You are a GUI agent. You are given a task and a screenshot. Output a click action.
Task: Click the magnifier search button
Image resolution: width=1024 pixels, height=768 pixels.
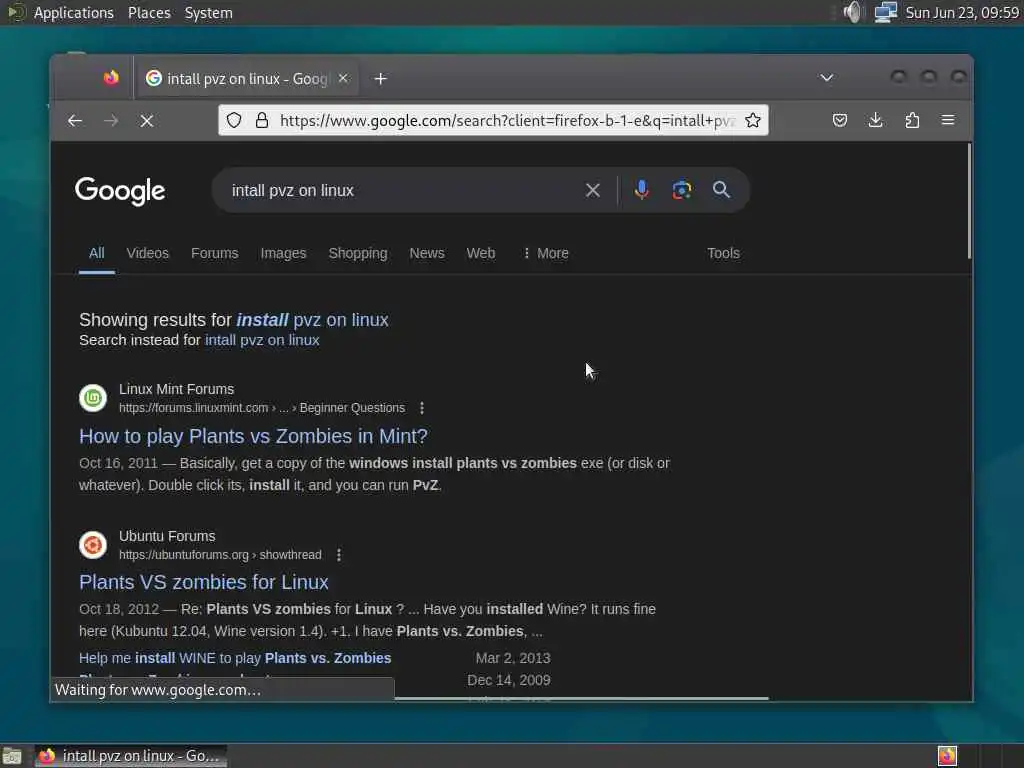click(722, 190)
